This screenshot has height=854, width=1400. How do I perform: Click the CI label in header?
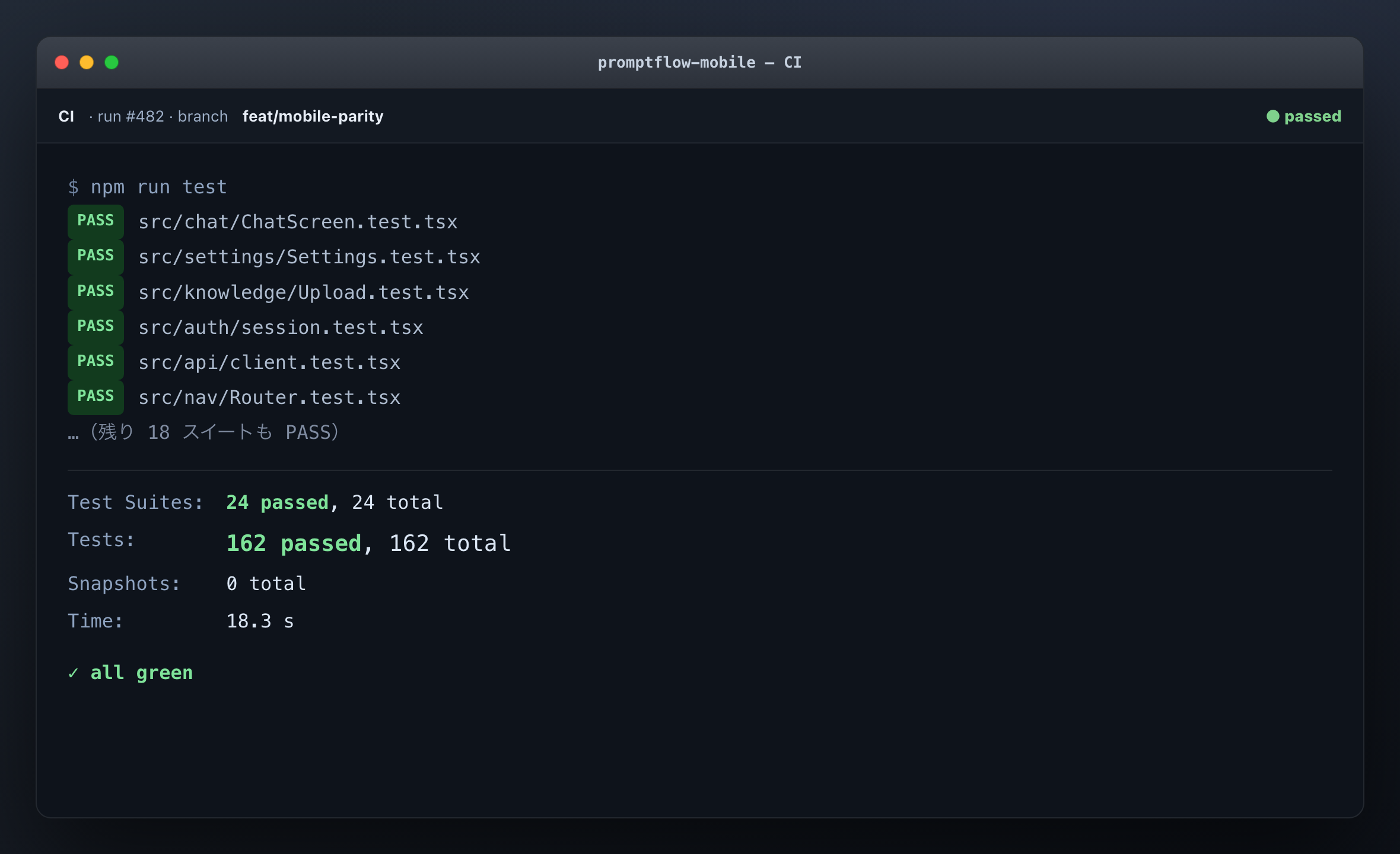(x=66, y=116)
